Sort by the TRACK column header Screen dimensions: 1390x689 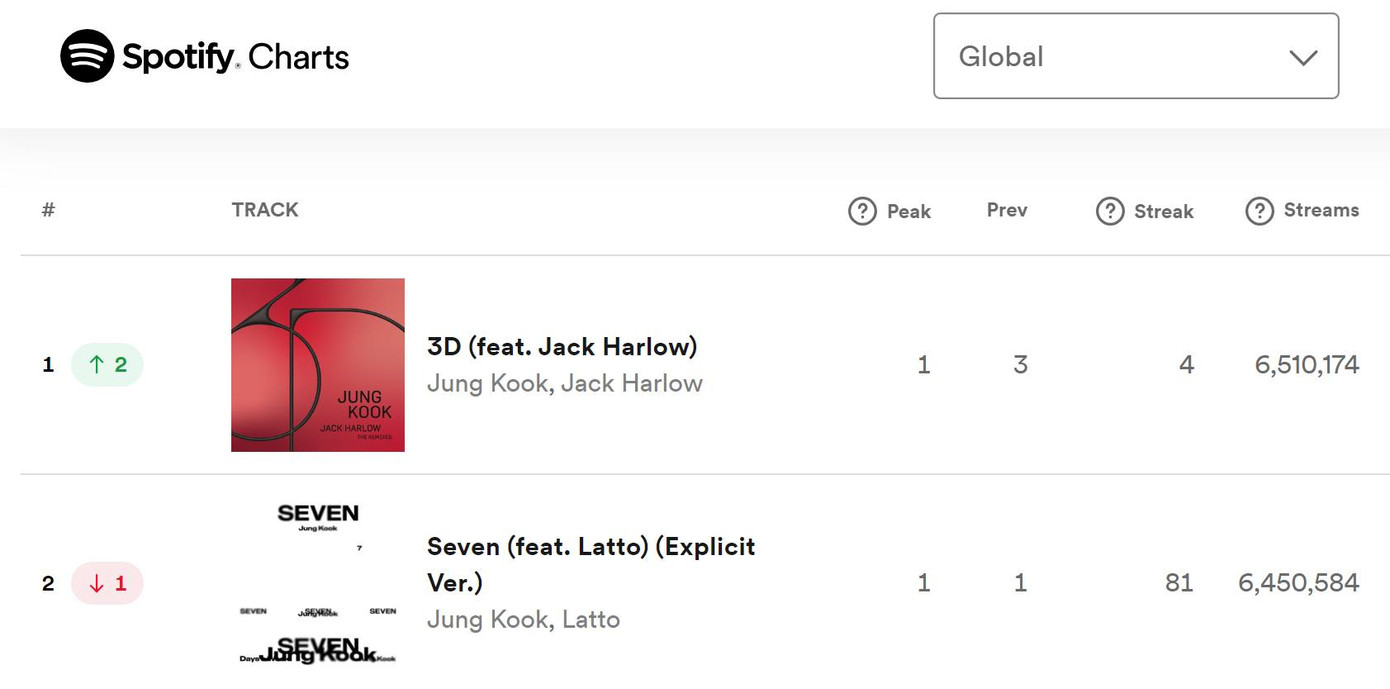click(265, 210)
